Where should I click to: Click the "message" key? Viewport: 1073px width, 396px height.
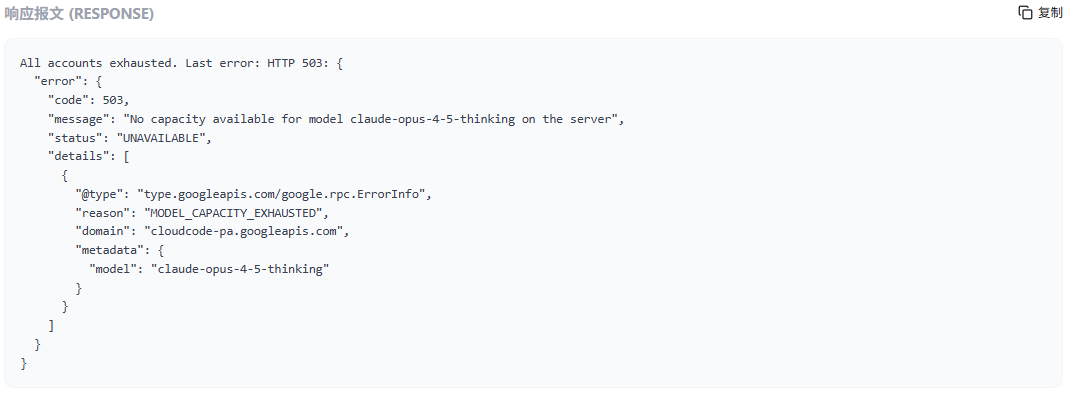point(79,119)
